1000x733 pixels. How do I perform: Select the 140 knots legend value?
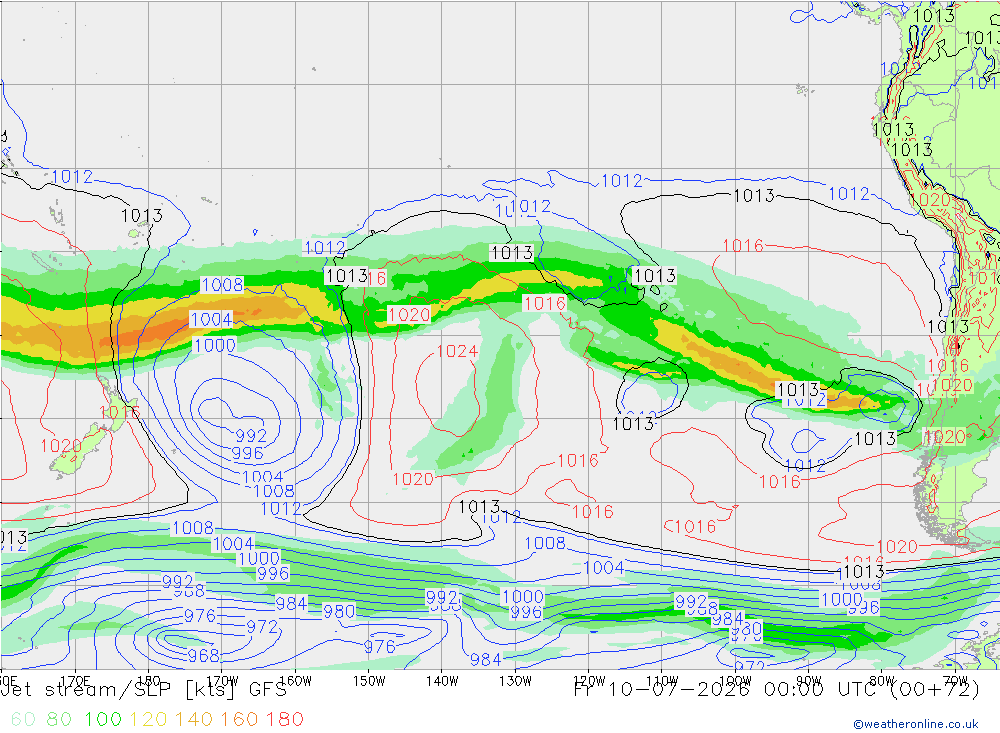tap(193, 719)
